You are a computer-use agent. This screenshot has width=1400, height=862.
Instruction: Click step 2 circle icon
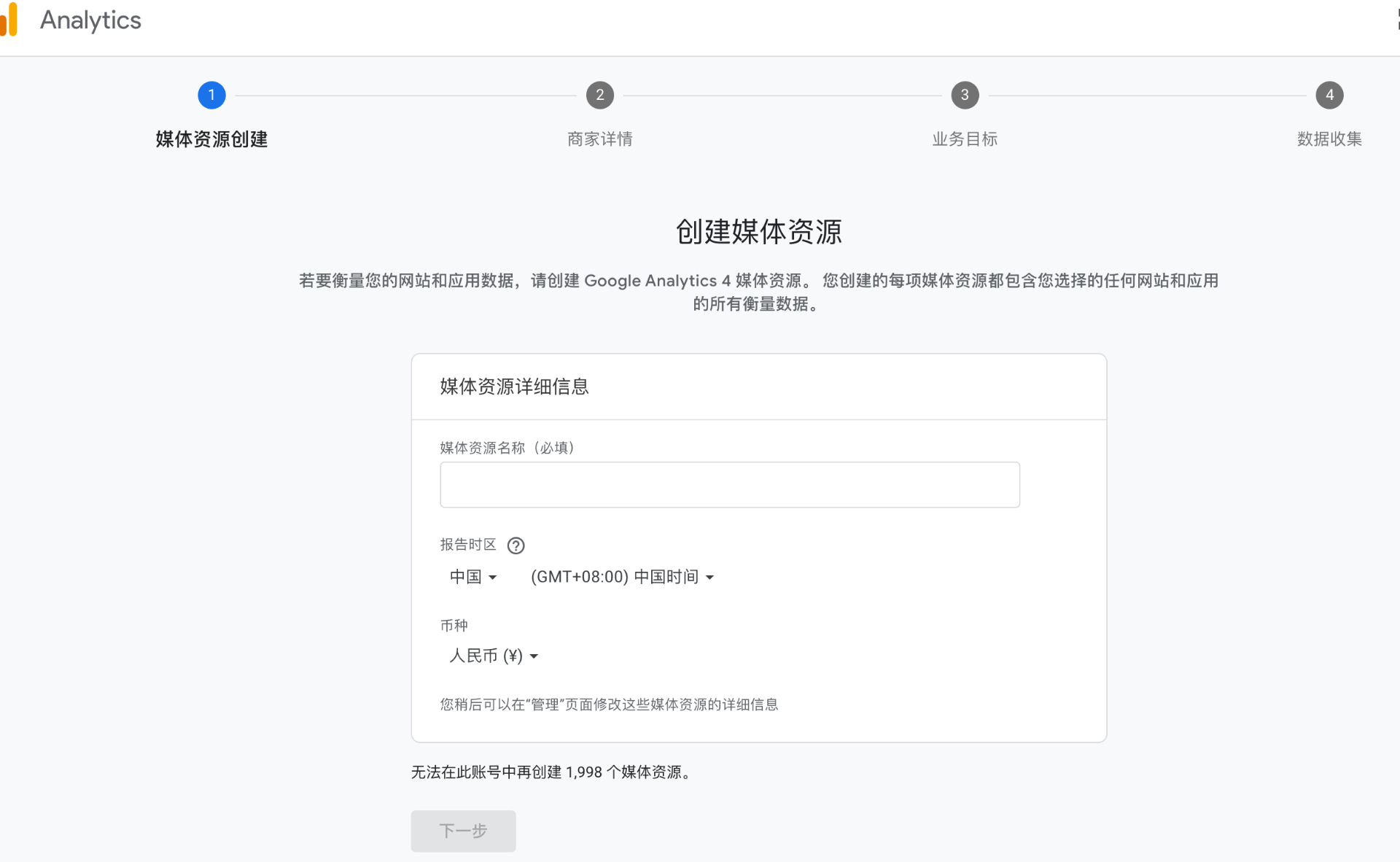click(x=600, y=95)
